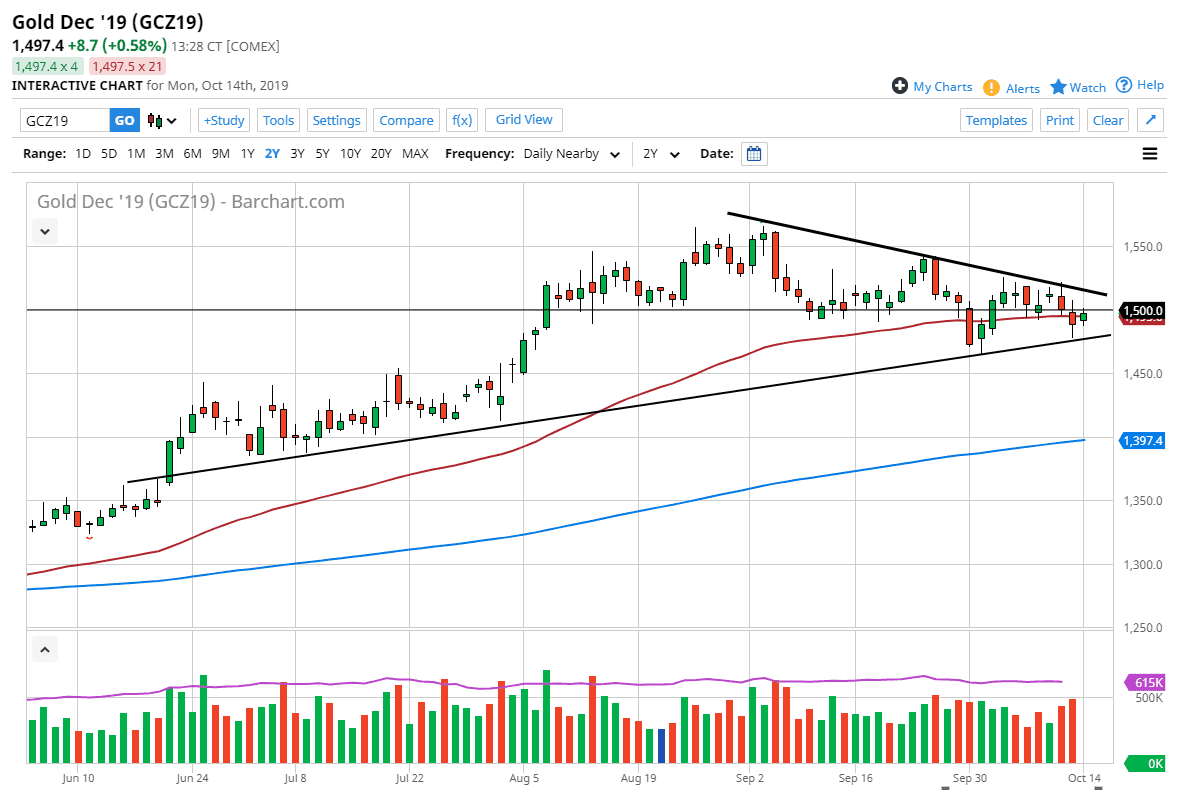Expand the volume pane chevron toggle
The height and width of the screenshot is (790, 1184).
tap(45, 649)
